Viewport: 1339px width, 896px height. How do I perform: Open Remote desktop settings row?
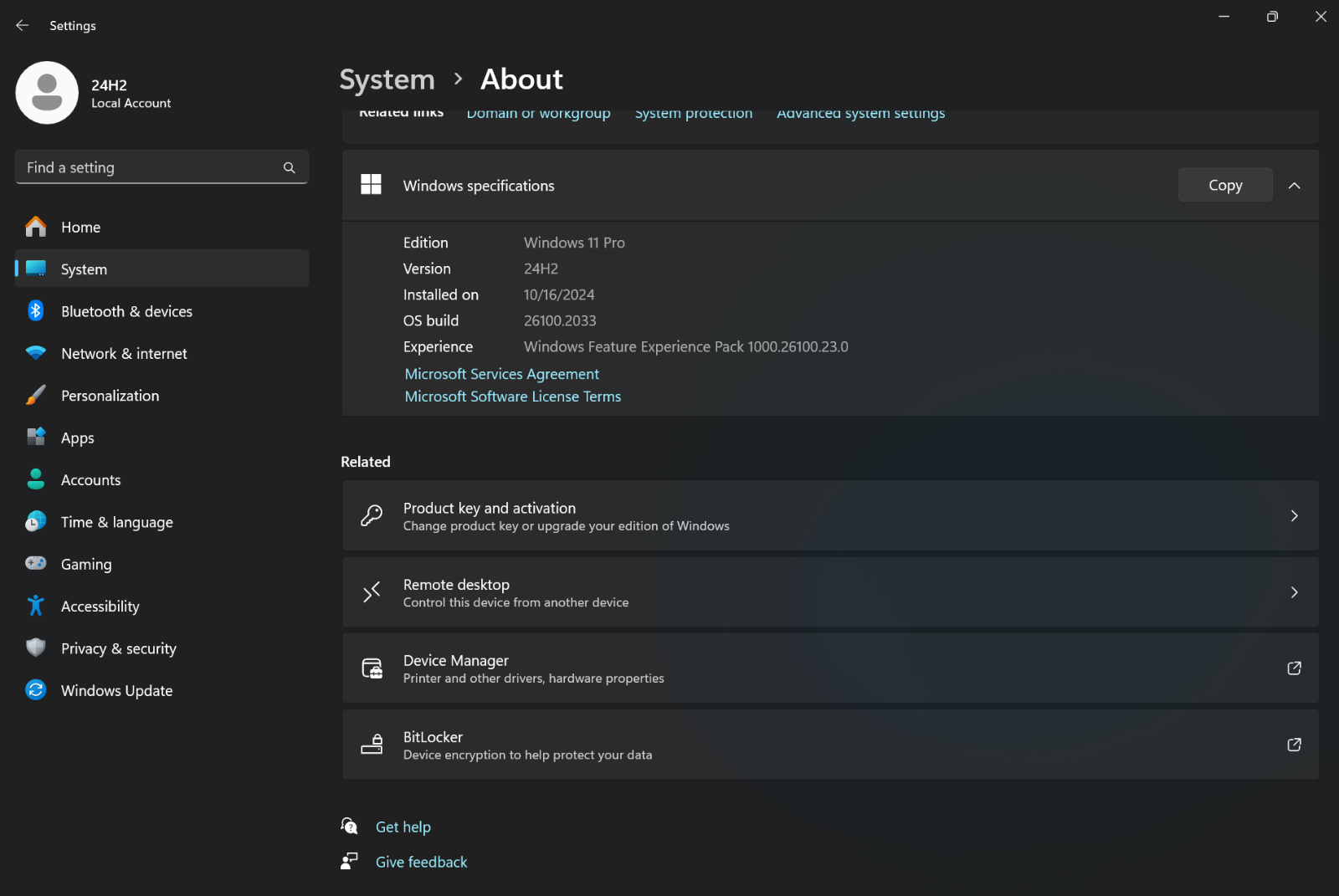pos(830,592)
